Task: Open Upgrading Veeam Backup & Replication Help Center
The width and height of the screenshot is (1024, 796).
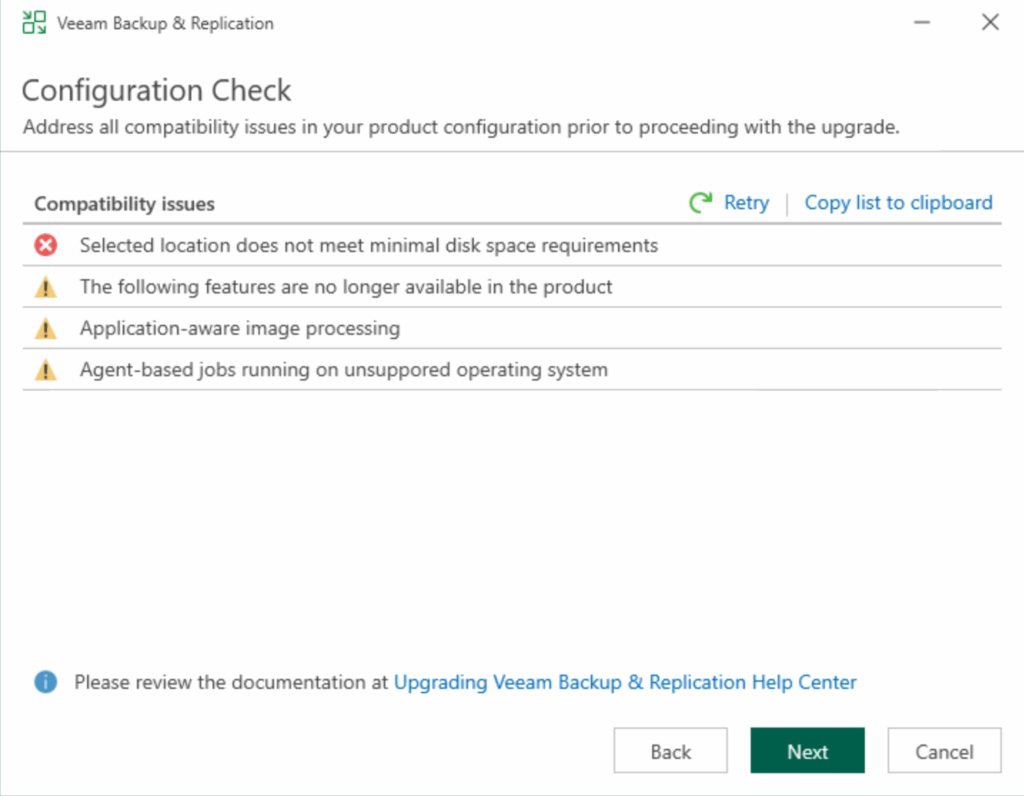Action: pyautogui.click(x=625, y=682)
